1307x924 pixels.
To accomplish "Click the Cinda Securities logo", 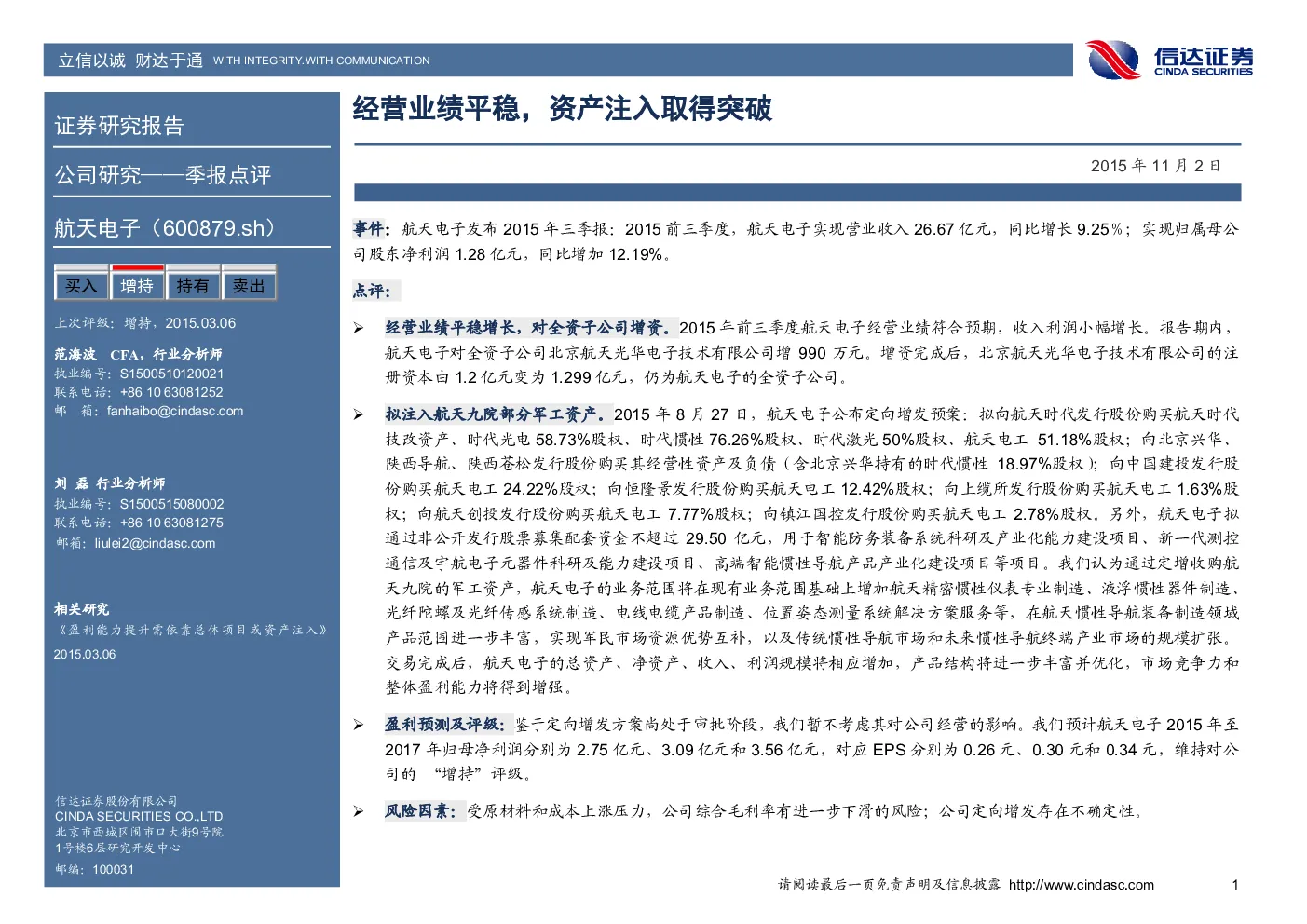I will (1170, 61).
